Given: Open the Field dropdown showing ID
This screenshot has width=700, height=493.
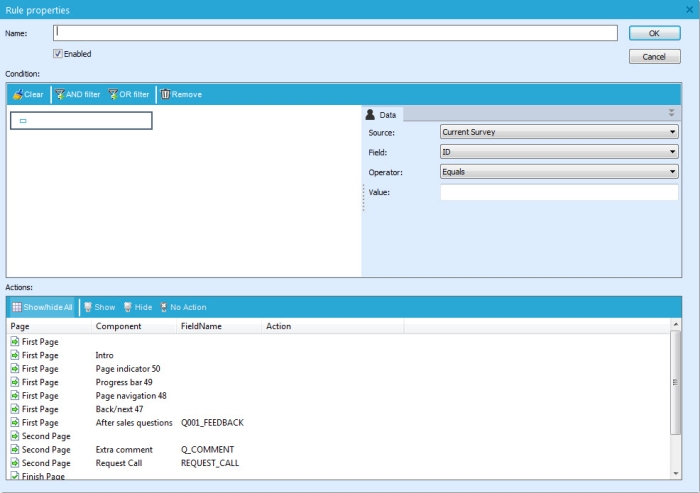Looking at the screenshot, I should (x=558, y=152).
